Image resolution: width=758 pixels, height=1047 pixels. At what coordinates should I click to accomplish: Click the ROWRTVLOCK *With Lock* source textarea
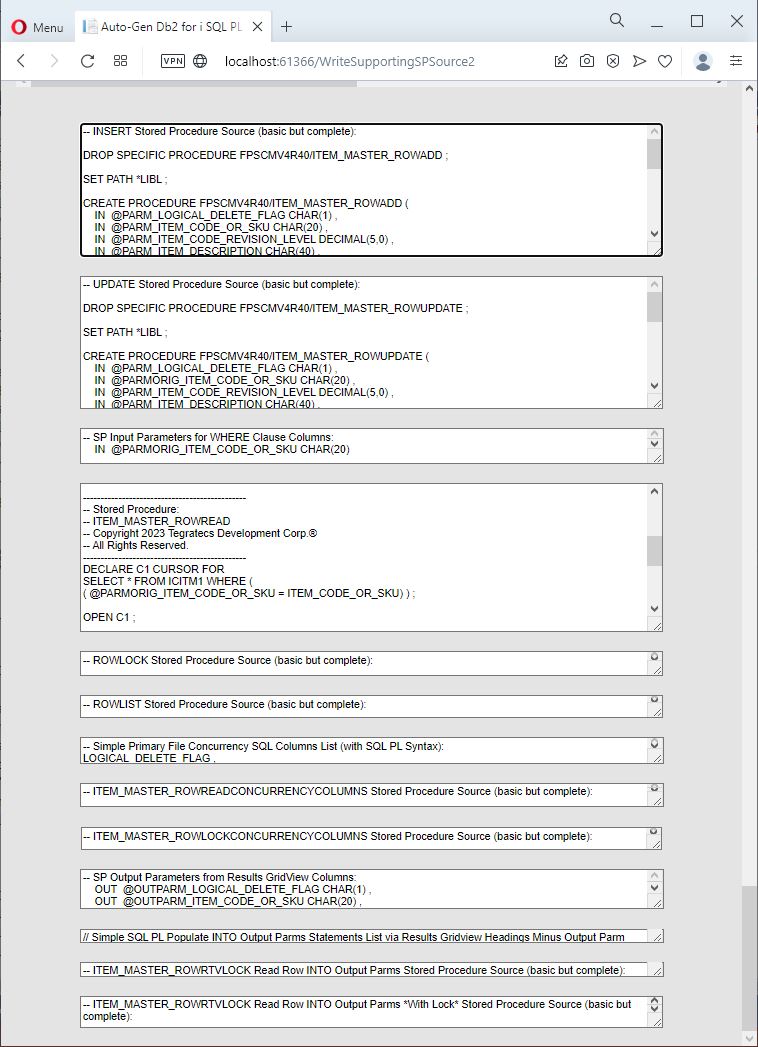(x=371, y=1012)
